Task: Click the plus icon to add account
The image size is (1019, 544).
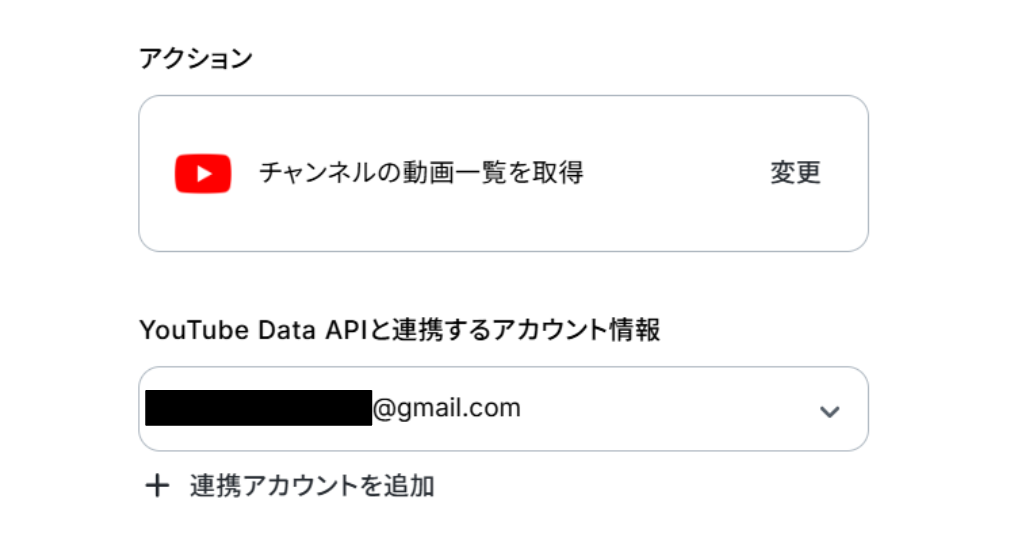Action: pyautogui.click(x=157, y=487)
